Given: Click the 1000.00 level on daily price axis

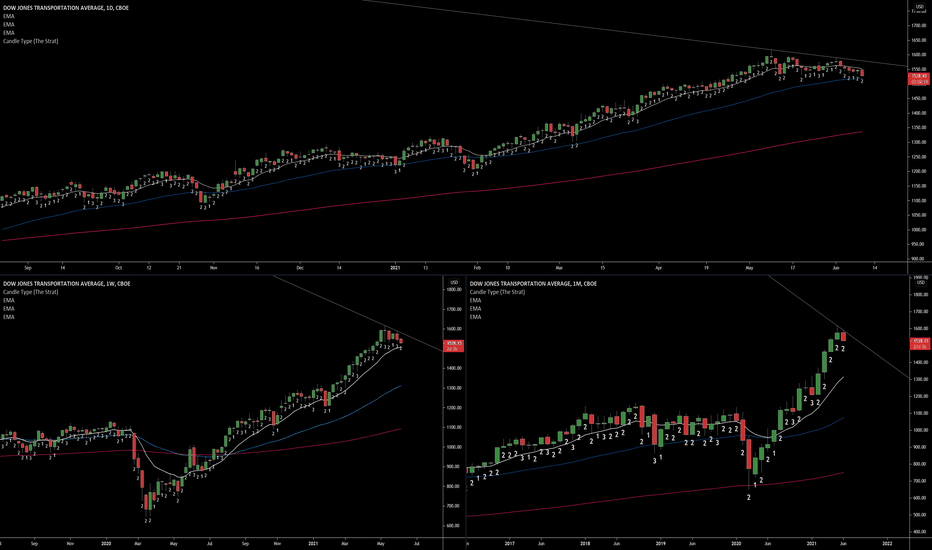Looking at the screenshot, I should click(918, 230).
